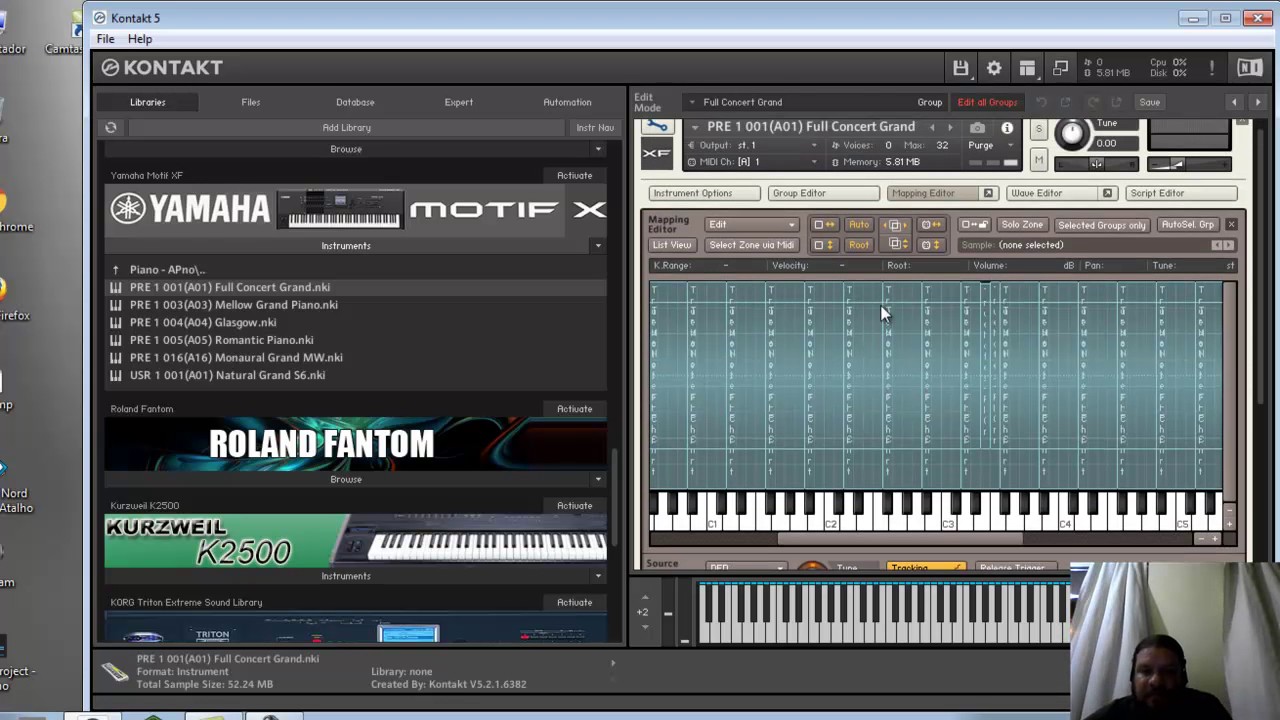Open Mapping Editor in external window icon

(x=988, y=193)
